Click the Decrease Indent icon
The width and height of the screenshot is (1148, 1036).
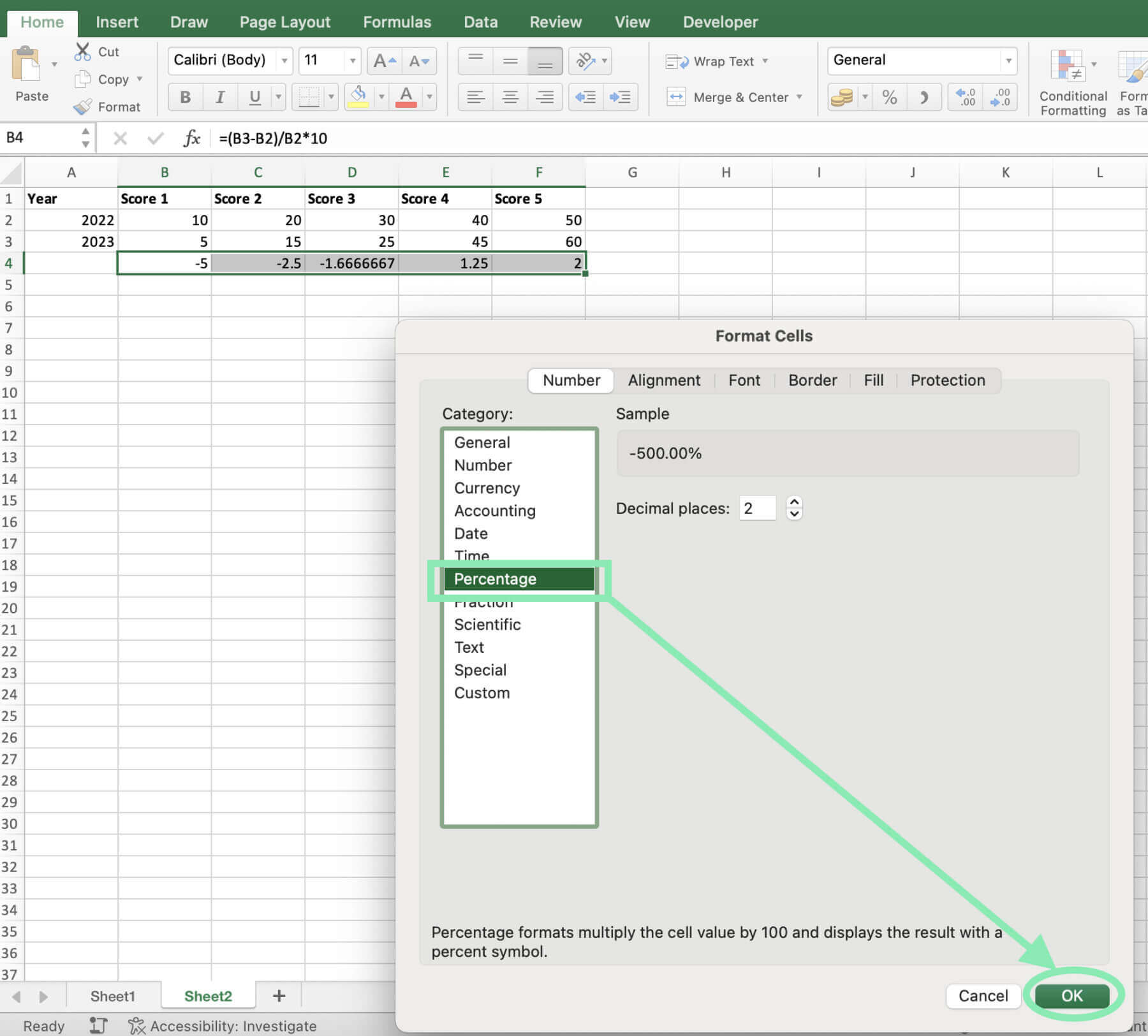pyautogui.click(x=585, y=97)
